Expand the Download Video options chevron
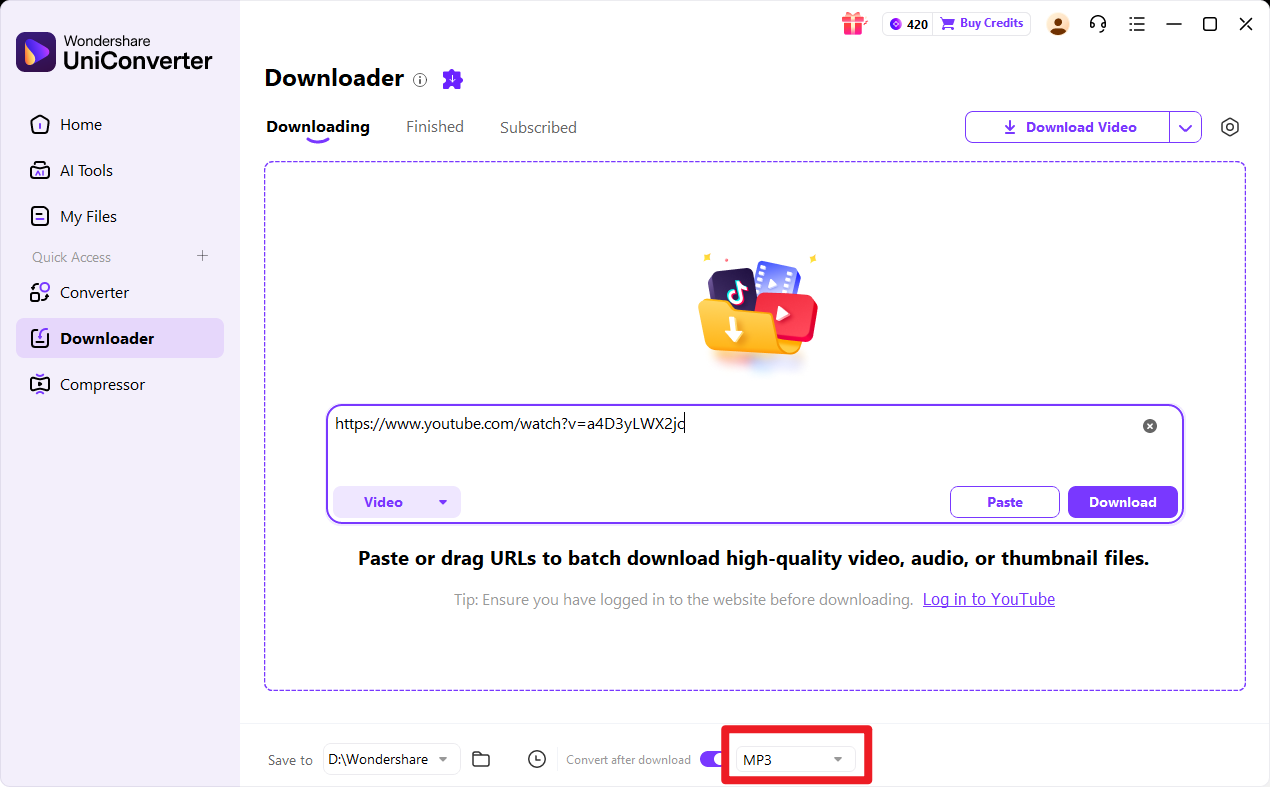The width and height of the screenshot is (1270, 787). tap(1186, 127)
